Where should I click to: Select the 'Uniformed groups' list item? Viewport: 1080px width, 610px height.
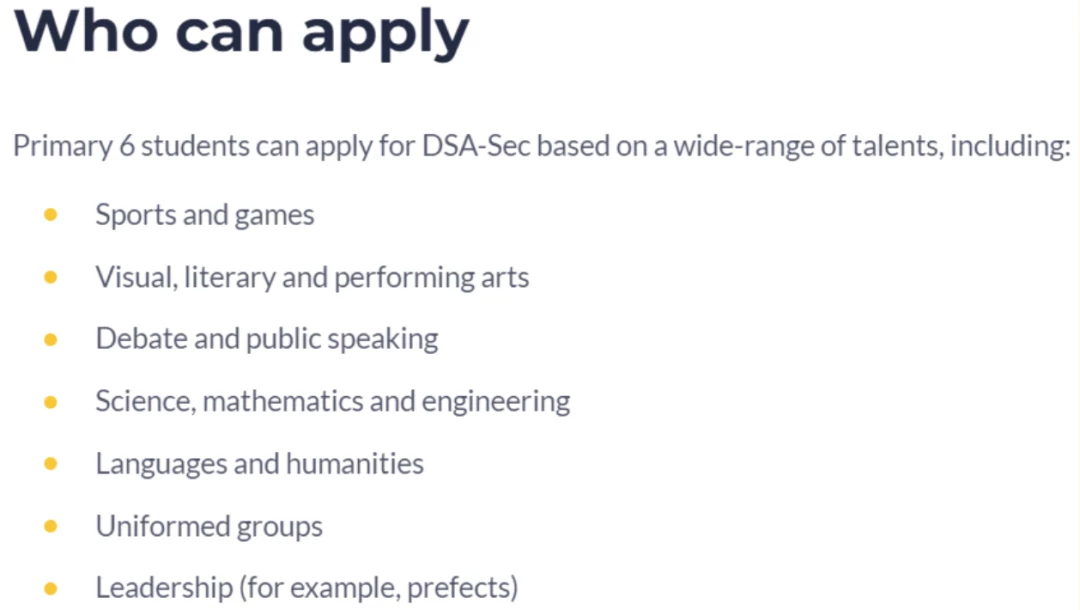tap(209, 527)
